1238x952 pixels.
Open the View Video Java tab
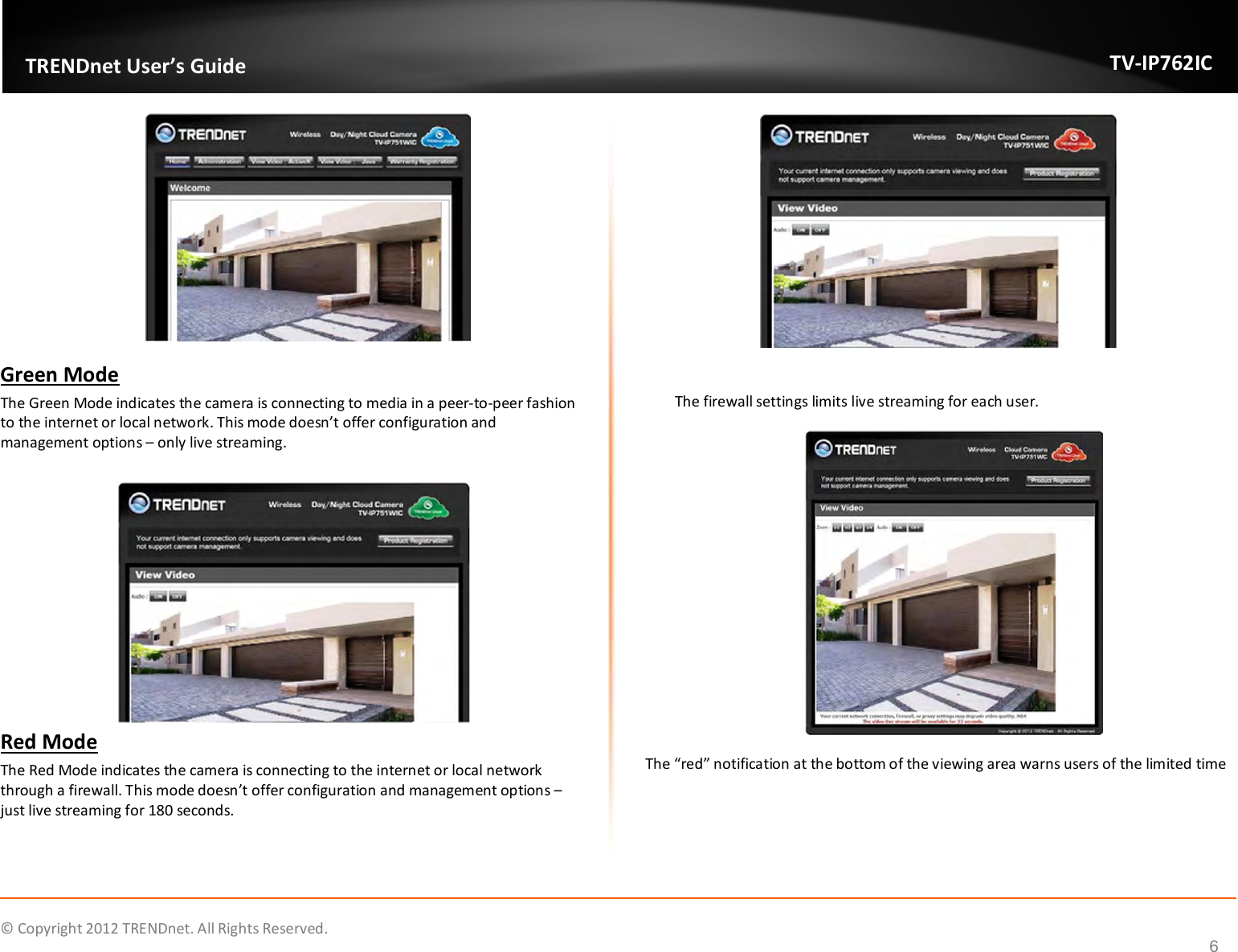(x=349, y=161)
